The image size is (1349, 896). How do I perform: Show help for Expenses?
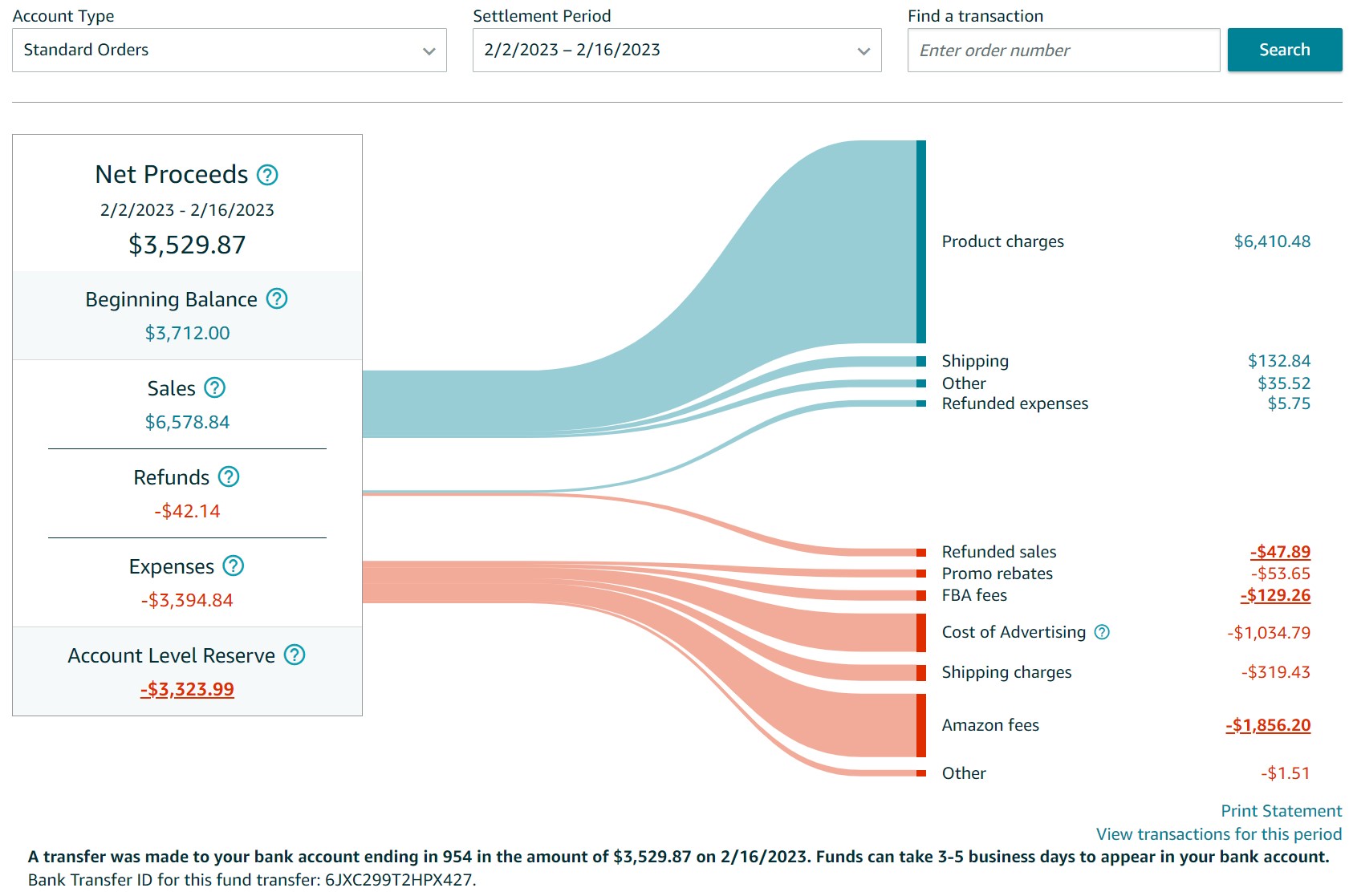click(234, 566)
